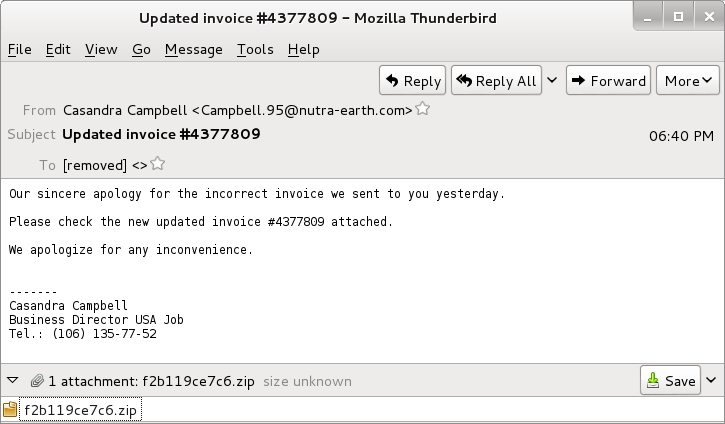
Task: Star the sender Casandra Campbell contact
Action: point(422,109)
